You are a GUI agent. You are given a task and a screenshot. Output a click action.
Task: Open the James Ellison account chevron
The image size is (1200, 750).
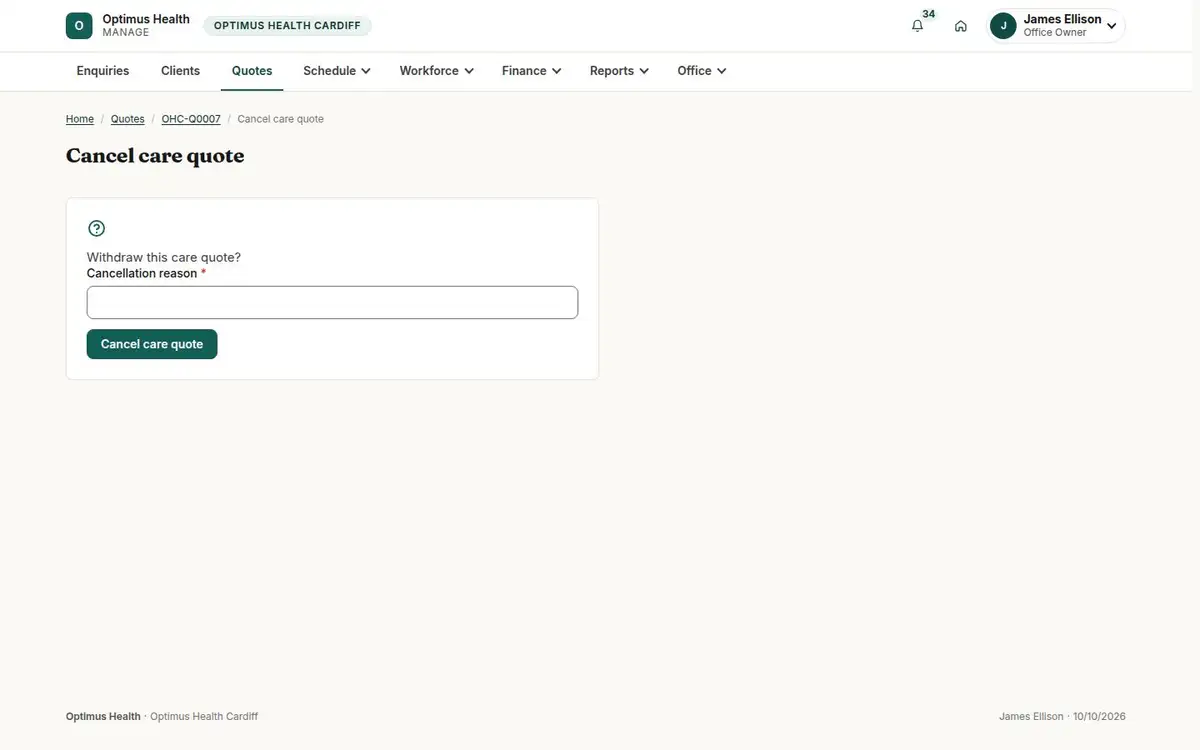(x=1112, y=26)
